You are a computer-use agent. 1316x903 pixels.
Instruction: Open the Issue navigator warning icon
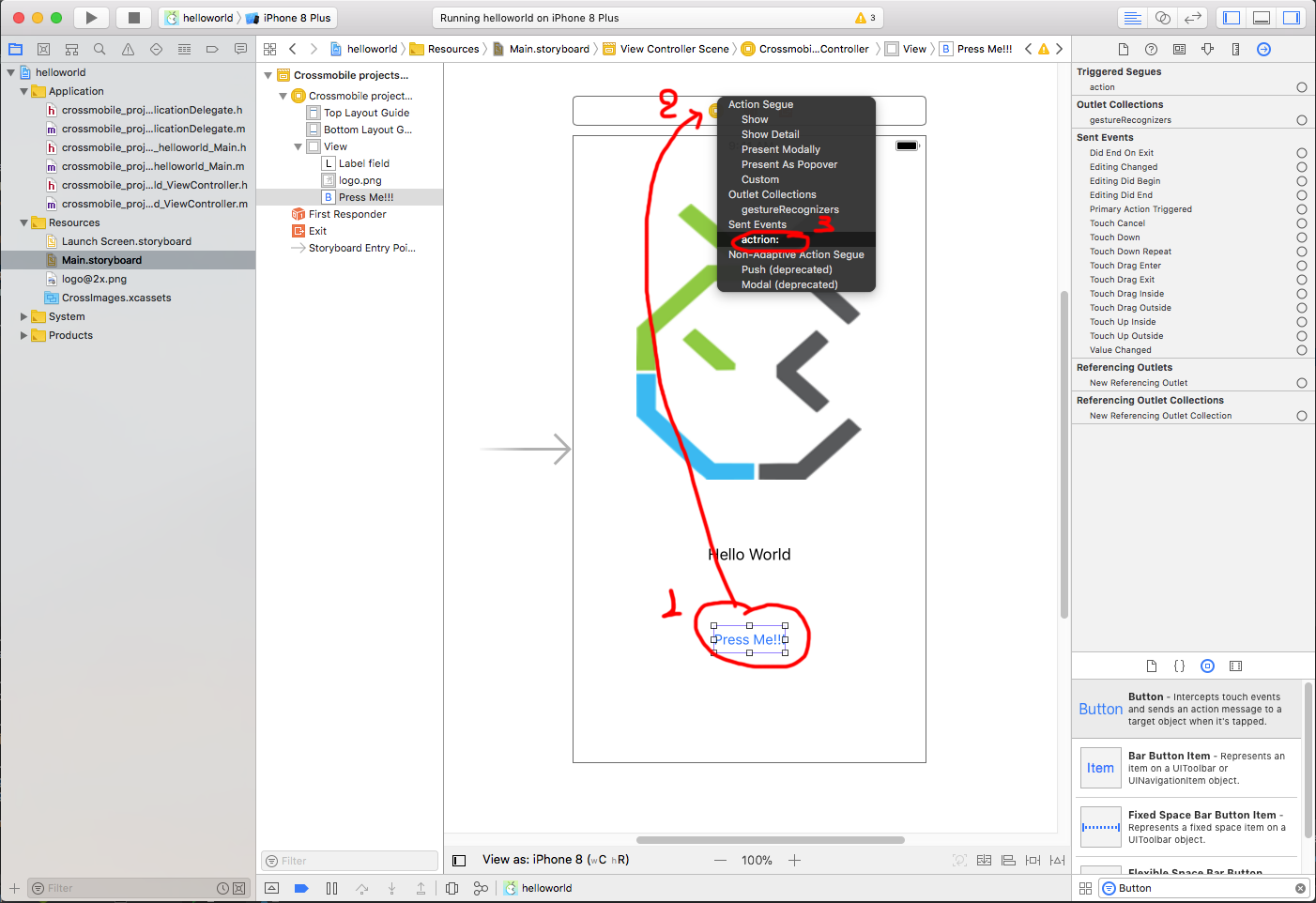[x=128, y=49]
